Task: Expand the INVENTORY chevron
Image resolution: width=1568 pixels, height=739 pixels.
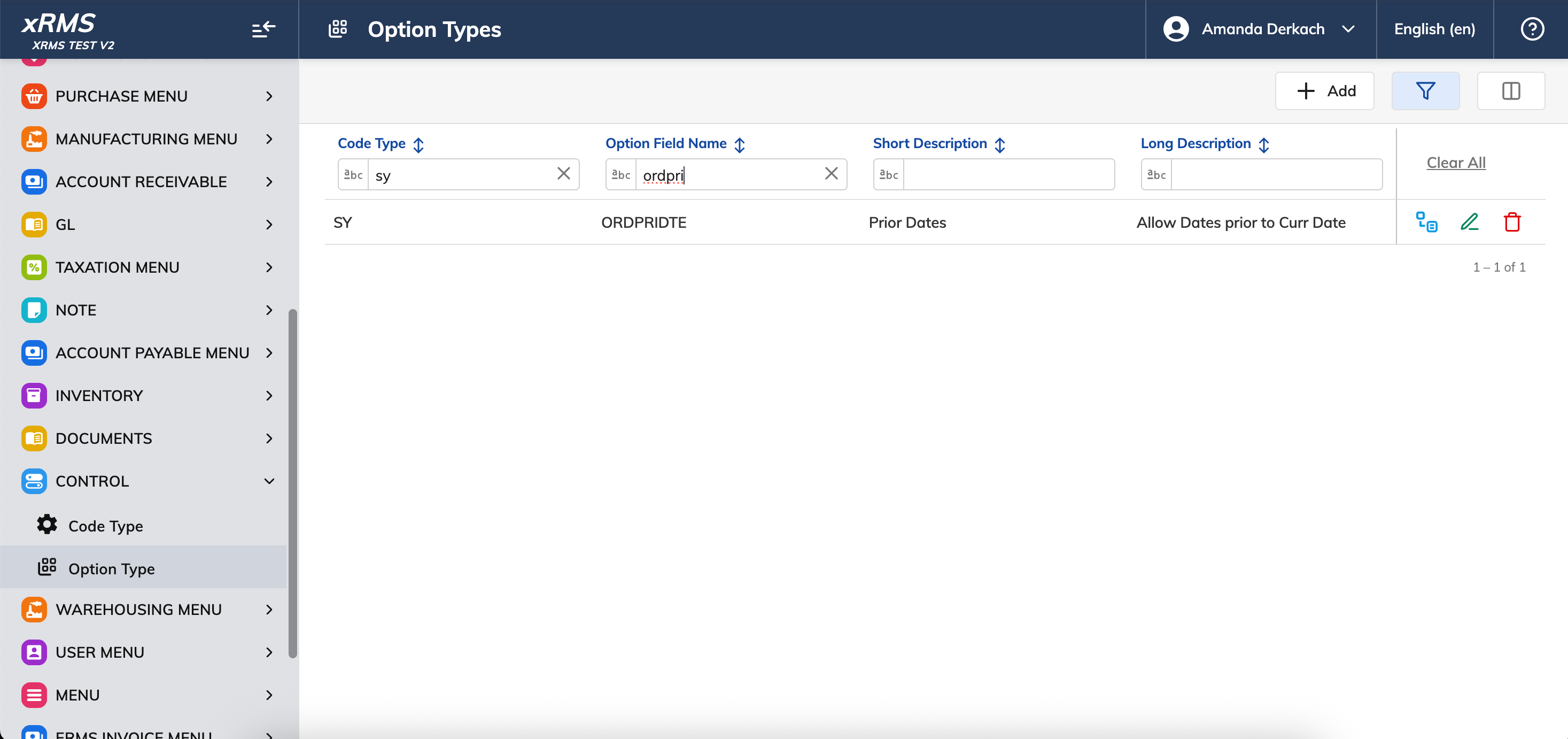Action: [x=269, y=395]
